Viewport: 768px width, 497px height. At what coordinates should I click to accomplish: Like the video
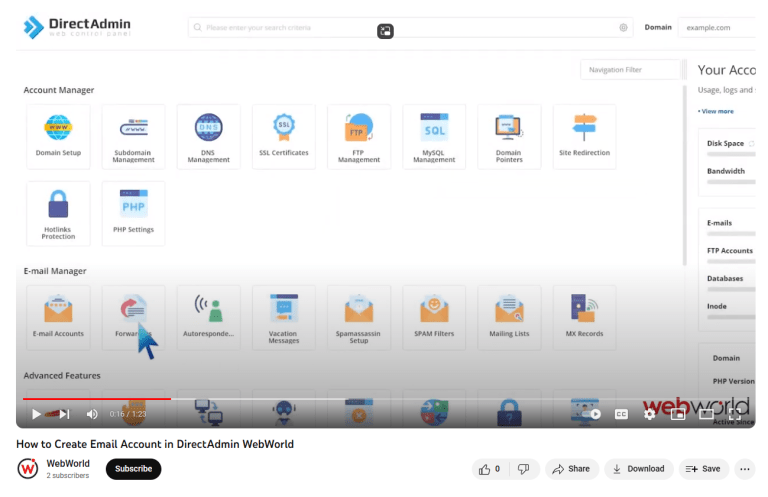pos(490,469)
